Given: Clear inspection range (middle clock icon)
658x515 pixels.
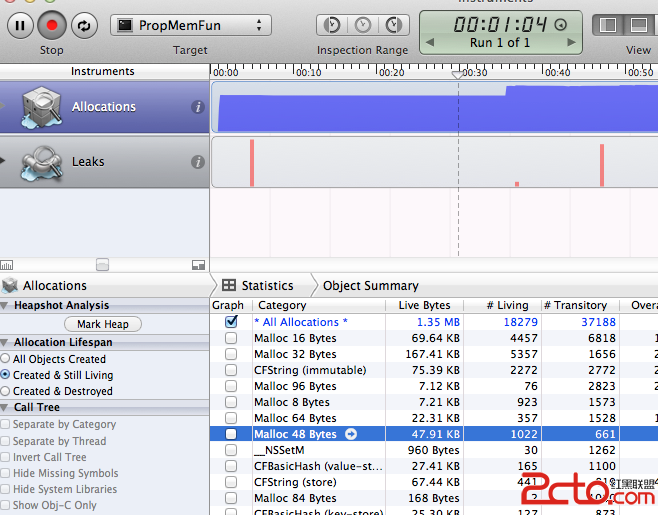Looking at the screenshot, I should tap(363, 26).
